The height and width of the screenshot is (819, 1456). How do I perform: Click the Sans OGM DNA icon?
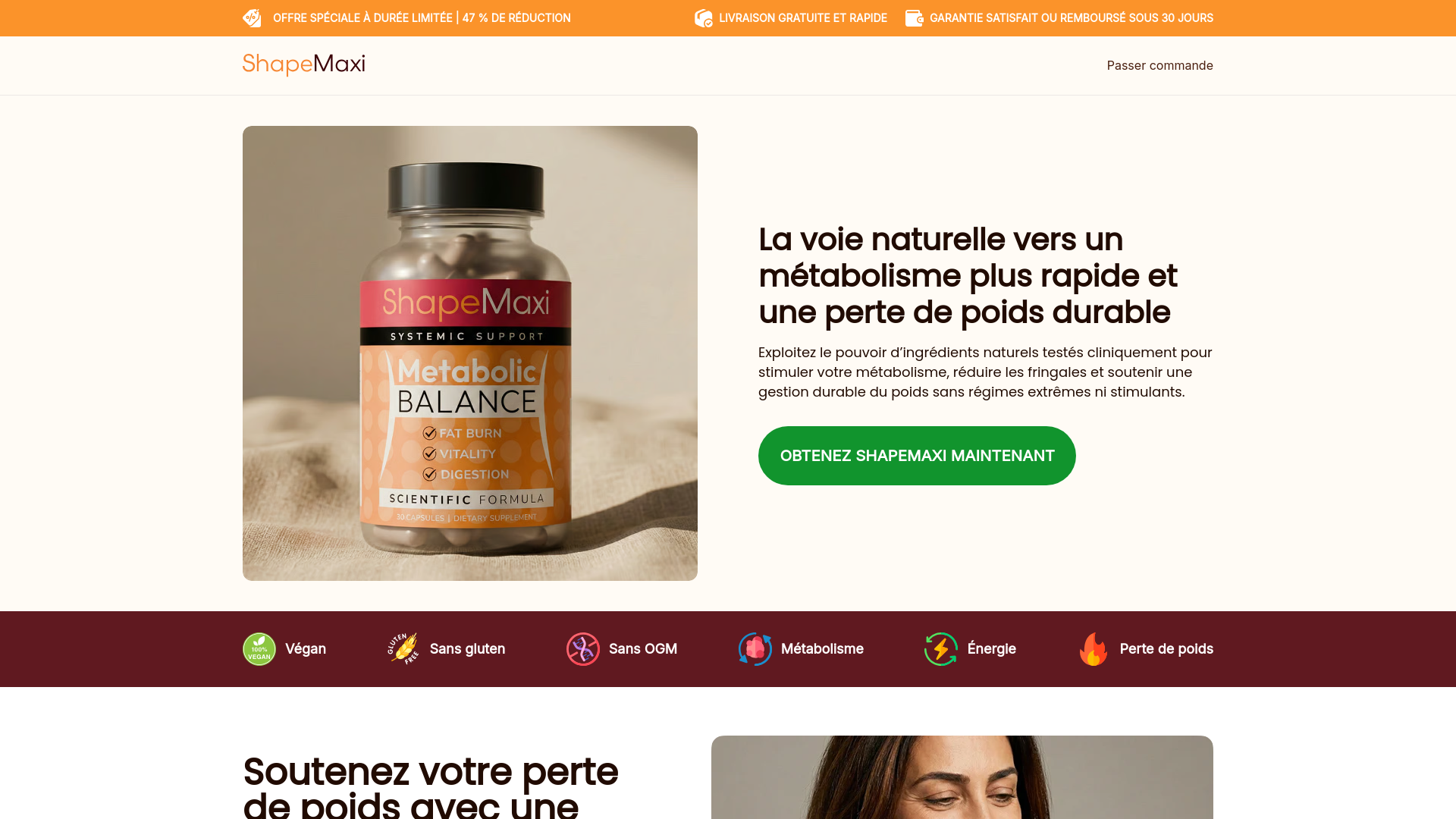(583, 649)
